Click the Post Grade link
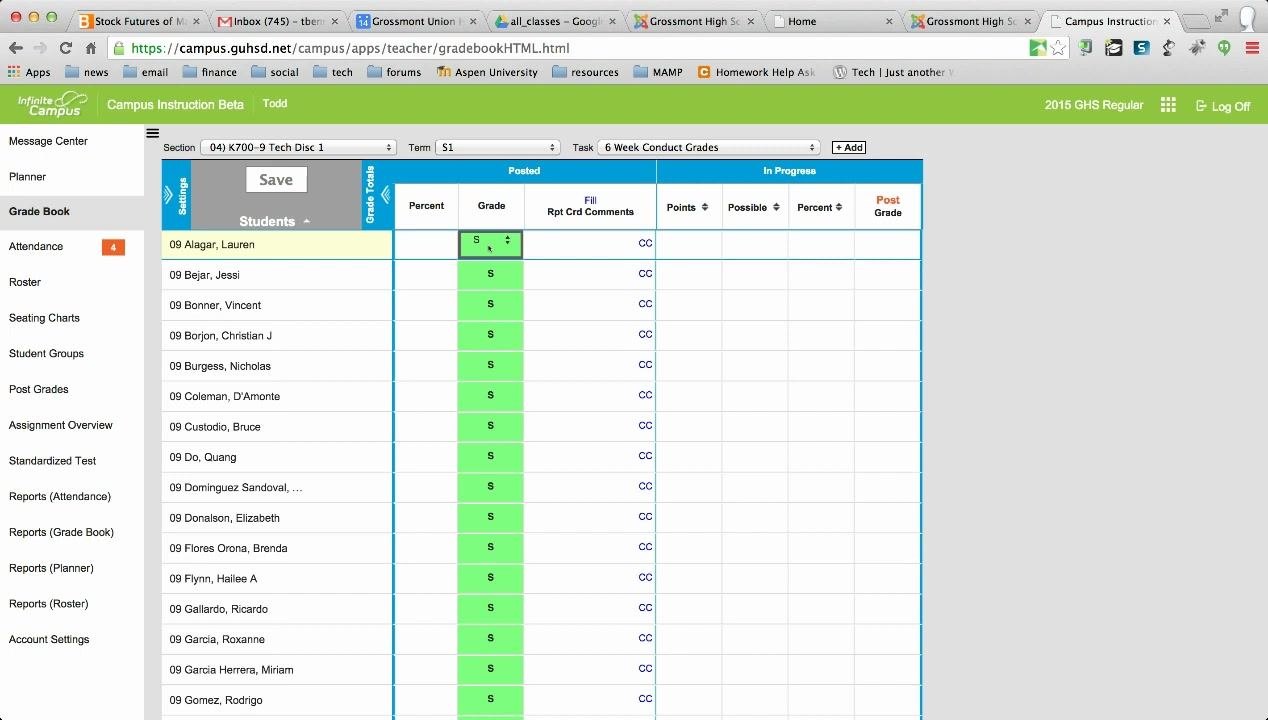This screenshot has width=1268, height=720. (888, 206)
